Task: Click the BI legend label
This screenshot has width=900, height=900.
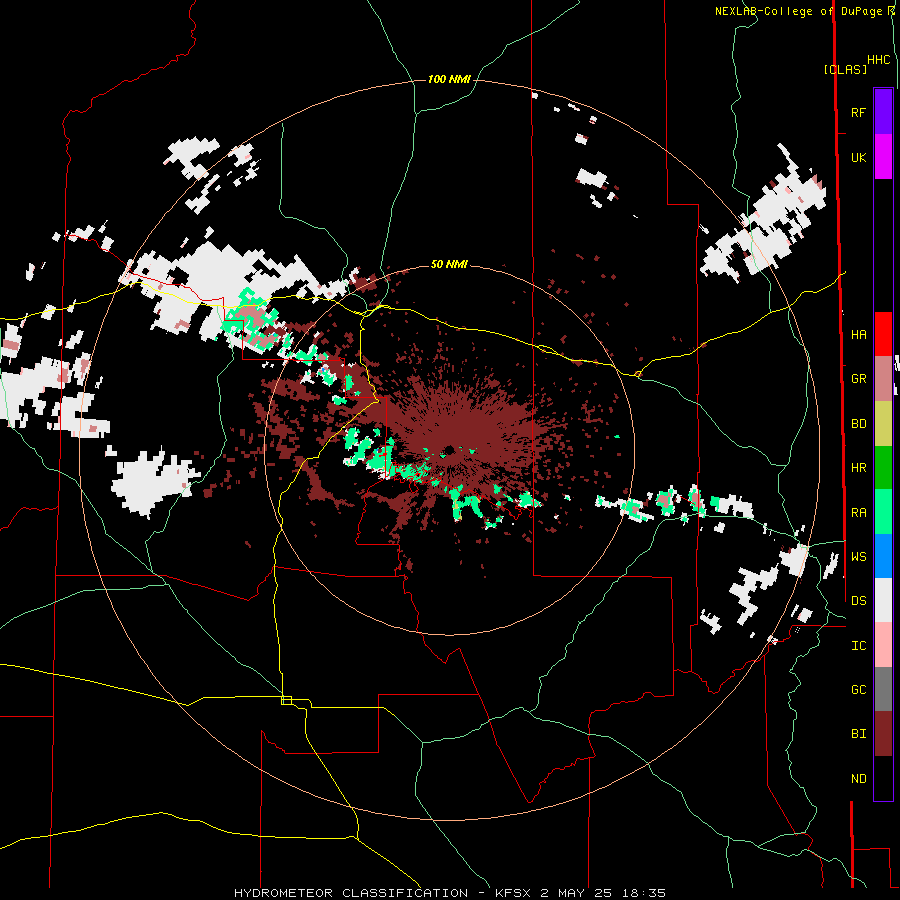Action: click(x=858, y=734)
